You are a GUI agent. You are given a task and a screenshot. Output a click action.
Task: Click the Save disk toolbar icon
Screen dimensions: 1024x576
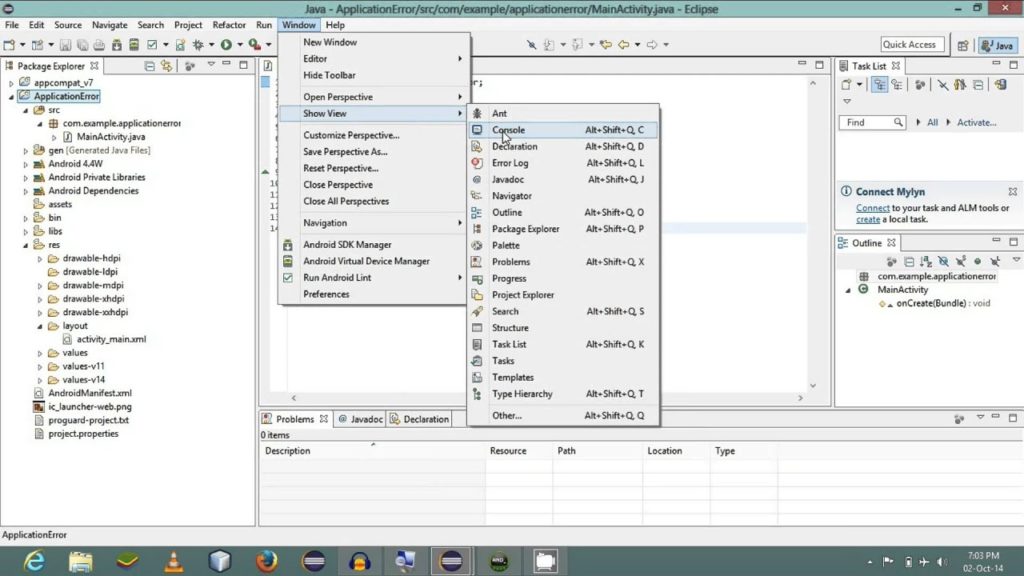pyautogui.click(x=65, y=44)
